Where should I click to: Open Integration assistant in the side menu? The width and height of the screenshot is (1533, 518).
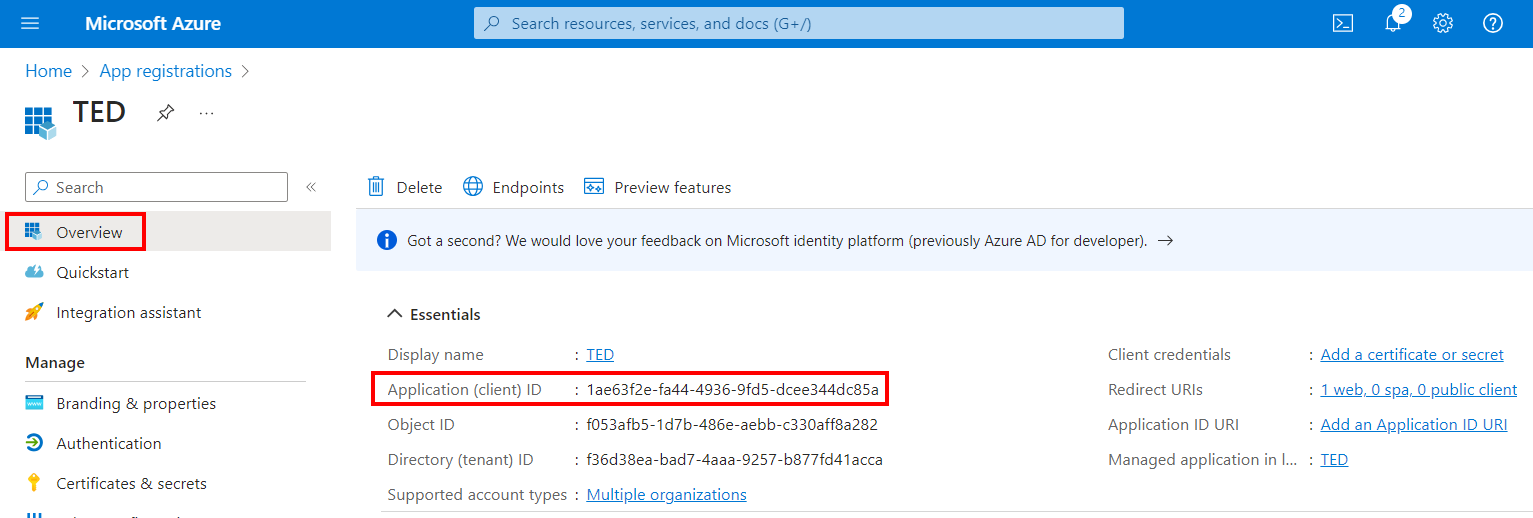tap(168, 312)
